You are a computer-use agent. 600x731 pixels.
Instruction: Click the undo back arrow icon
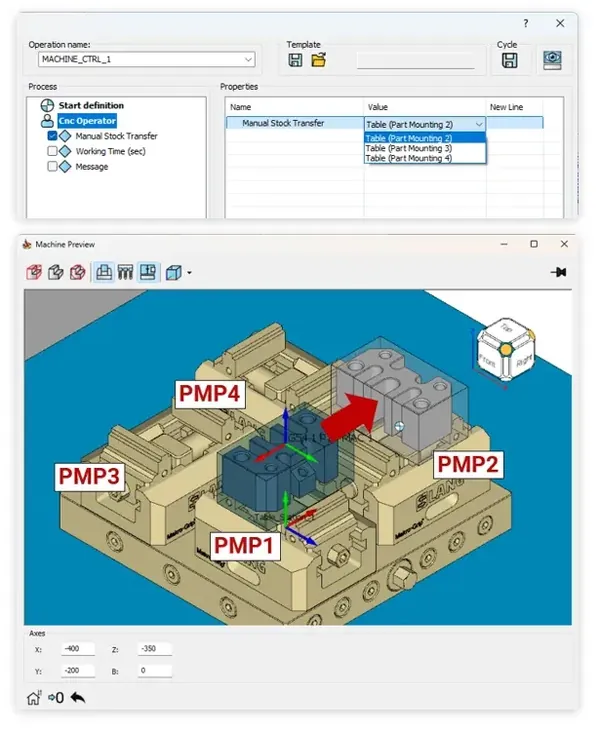[78, 697]
